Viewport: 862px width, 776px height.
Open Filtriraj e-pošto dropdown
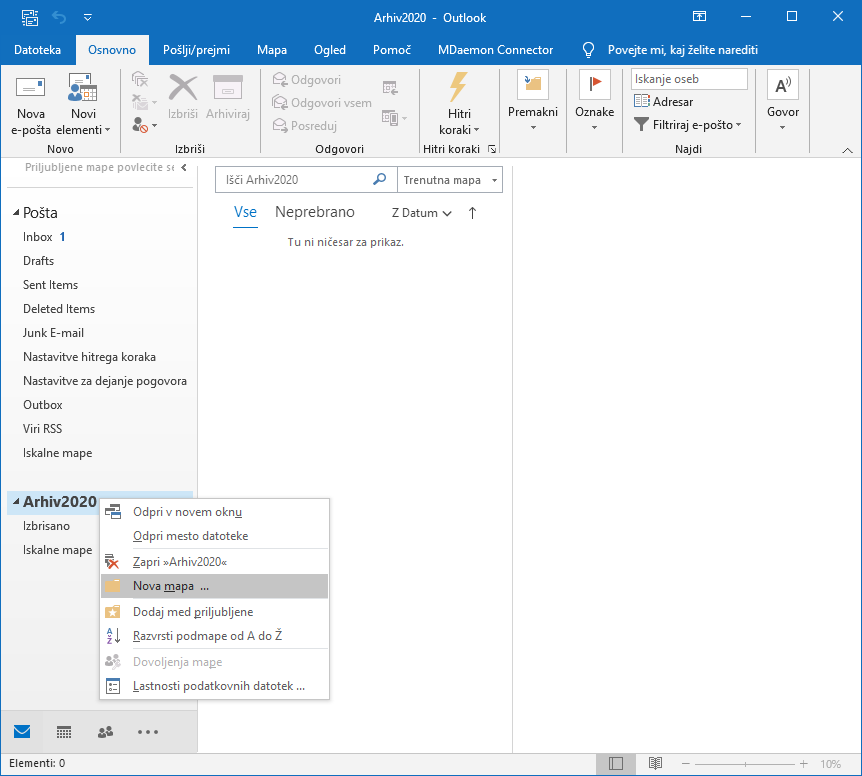(x=687, y=125)
